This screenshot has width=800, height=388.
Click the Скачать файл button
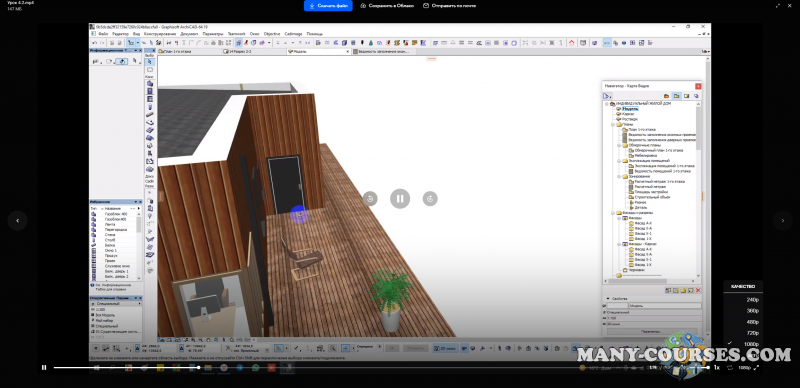click(328, 6)
